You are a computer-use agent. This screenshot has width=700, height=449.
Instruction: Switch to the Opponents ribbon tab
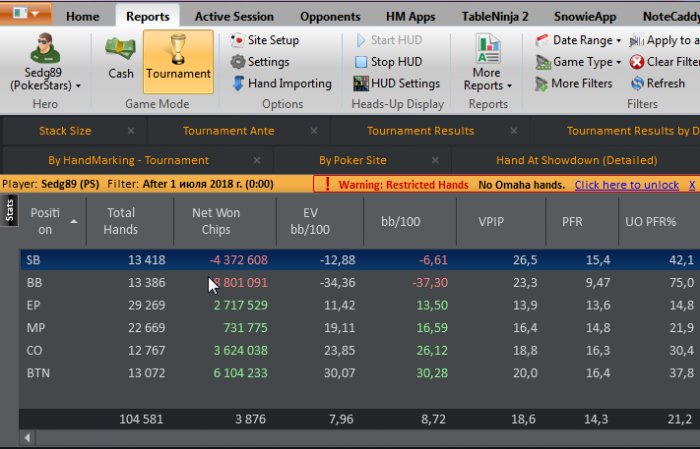coord(330,16)
